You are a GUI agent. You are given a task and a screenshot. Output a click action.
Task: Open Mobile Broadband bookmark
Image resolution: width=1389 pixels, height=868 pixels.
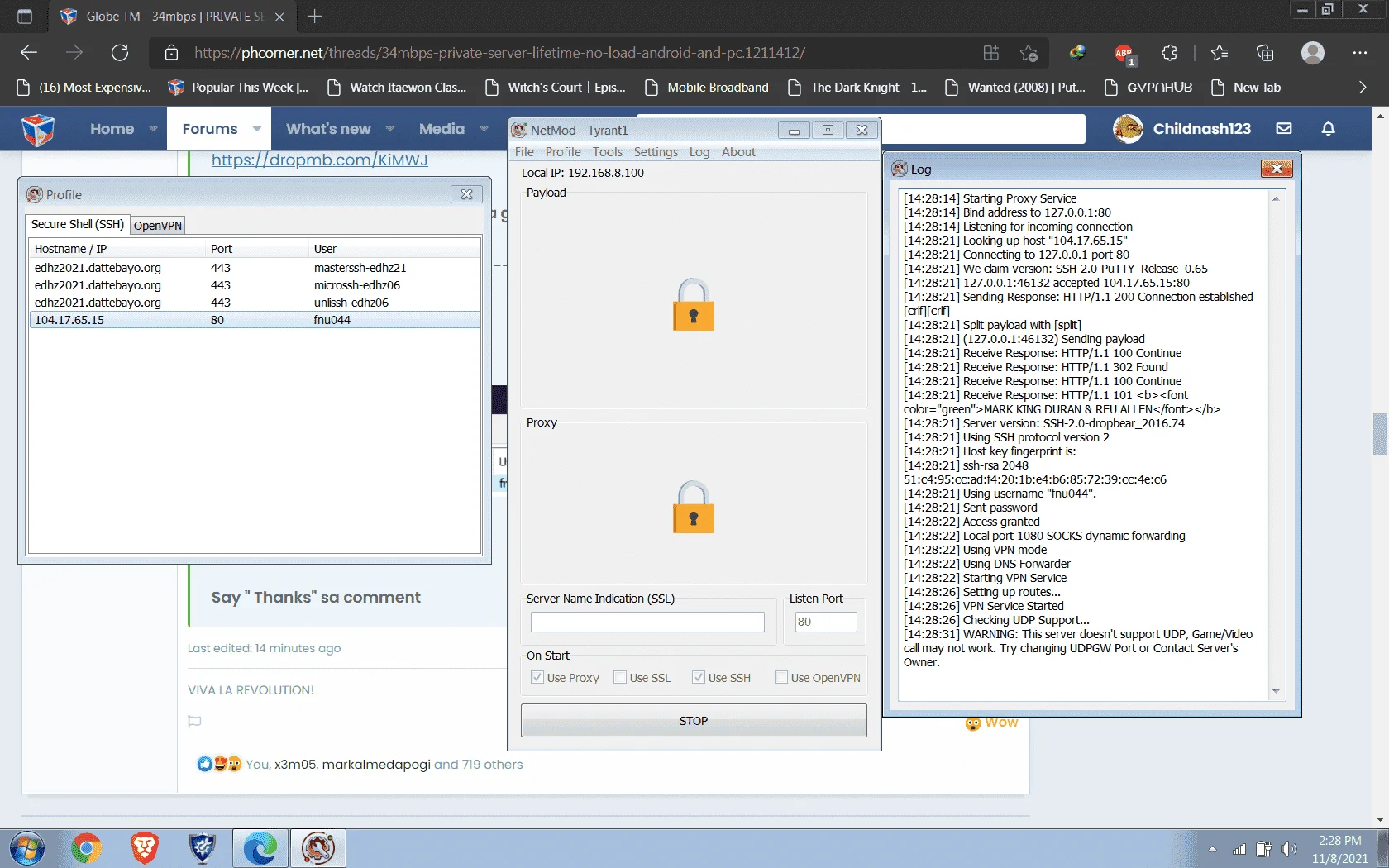(x=706, y=88)
